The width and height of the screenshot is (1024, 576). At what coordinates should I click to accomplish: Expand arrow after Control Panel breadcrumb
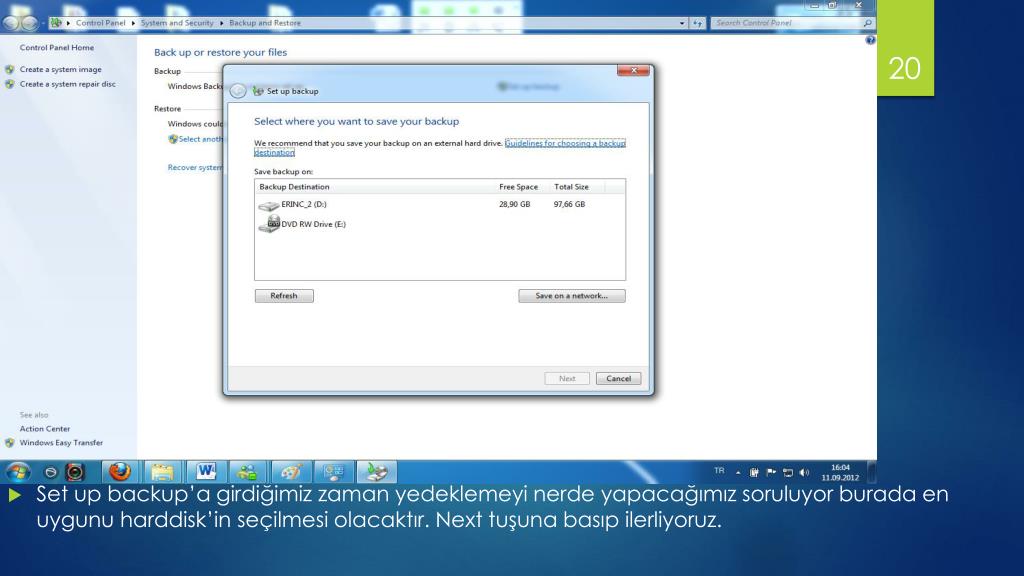click(133, 23)
